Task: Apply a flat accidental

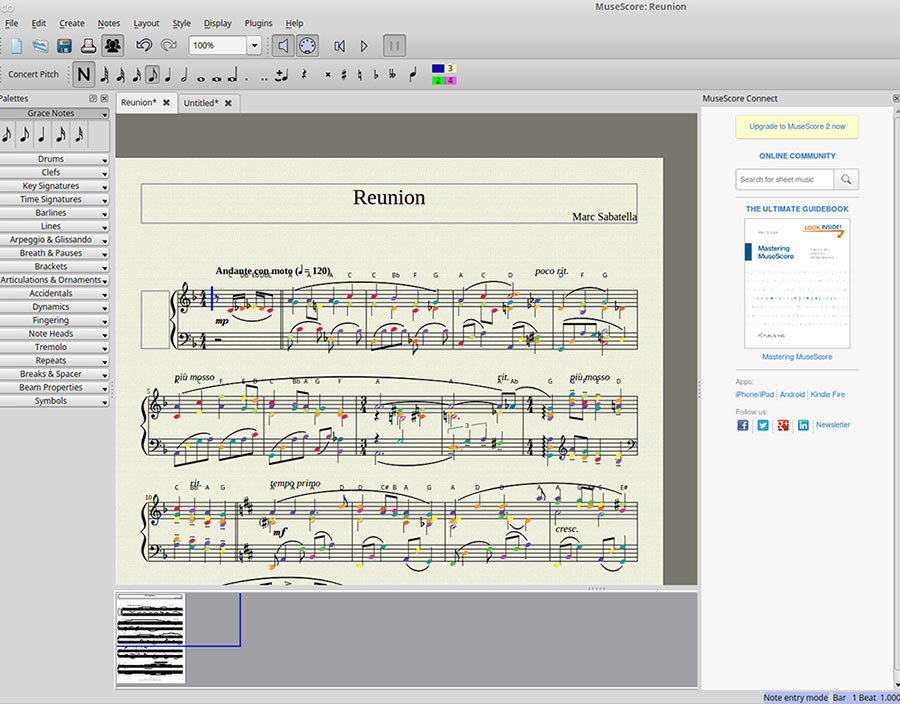Action: [376, 75]
